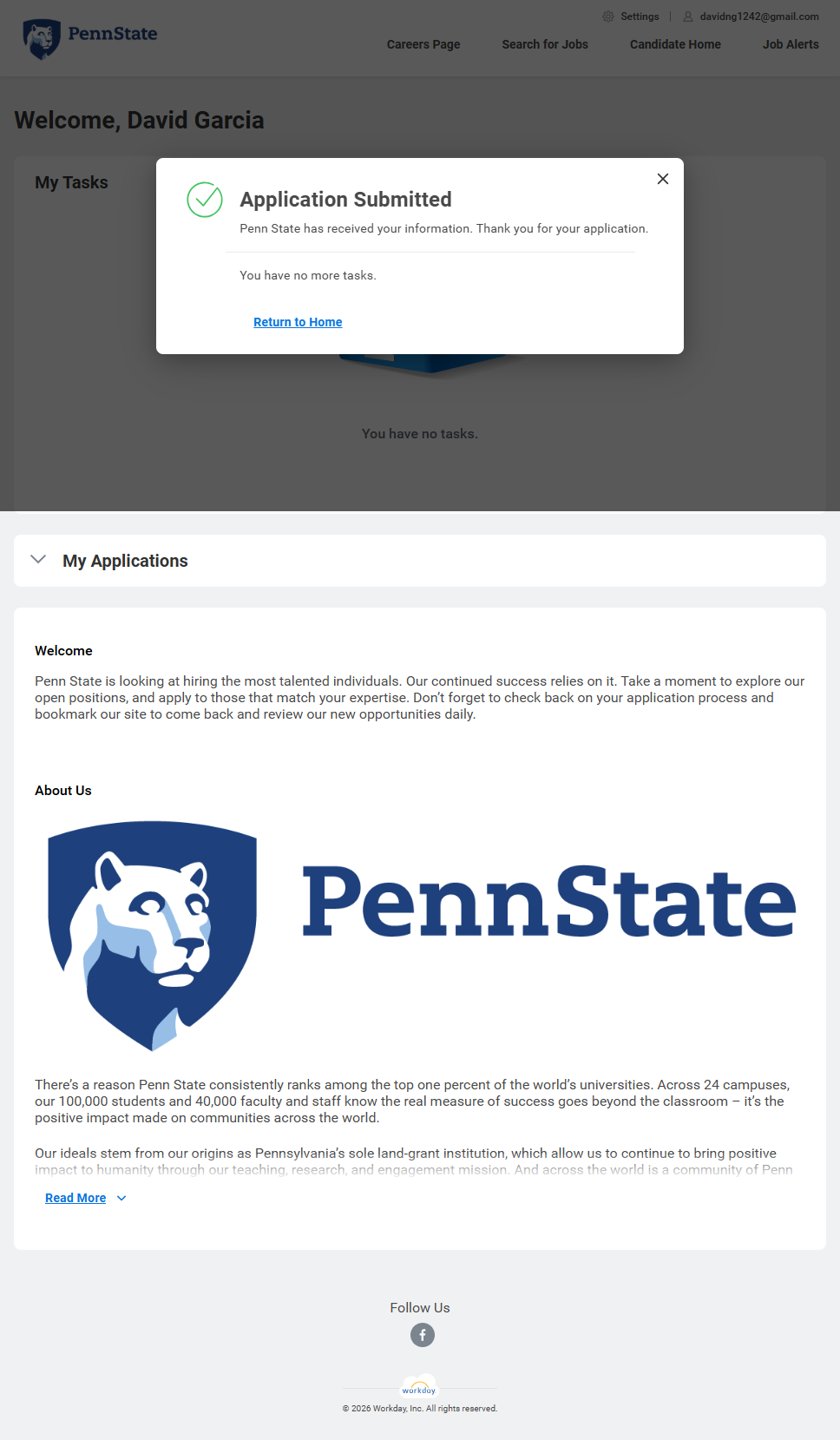Open the Facebook icon under Follow Us
The height and width of the screenshot is (1440, 840).
tap(423, 1335)
